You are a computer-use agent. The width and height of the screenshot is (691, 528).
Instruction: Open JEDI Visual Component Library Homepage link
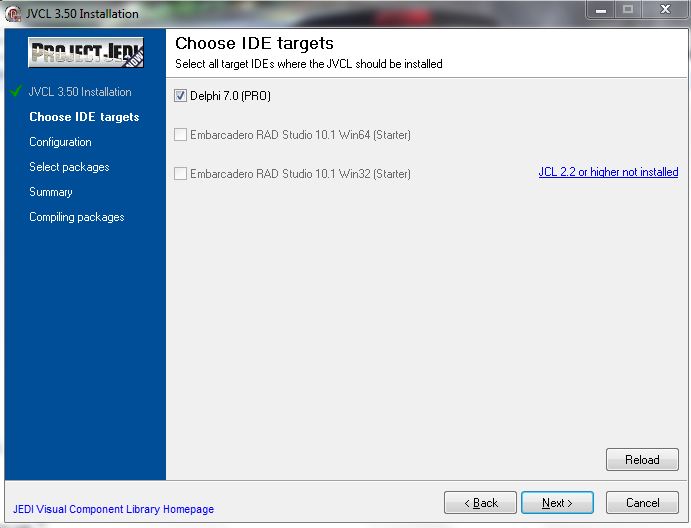pyautogui.click(x=113, y=509)
